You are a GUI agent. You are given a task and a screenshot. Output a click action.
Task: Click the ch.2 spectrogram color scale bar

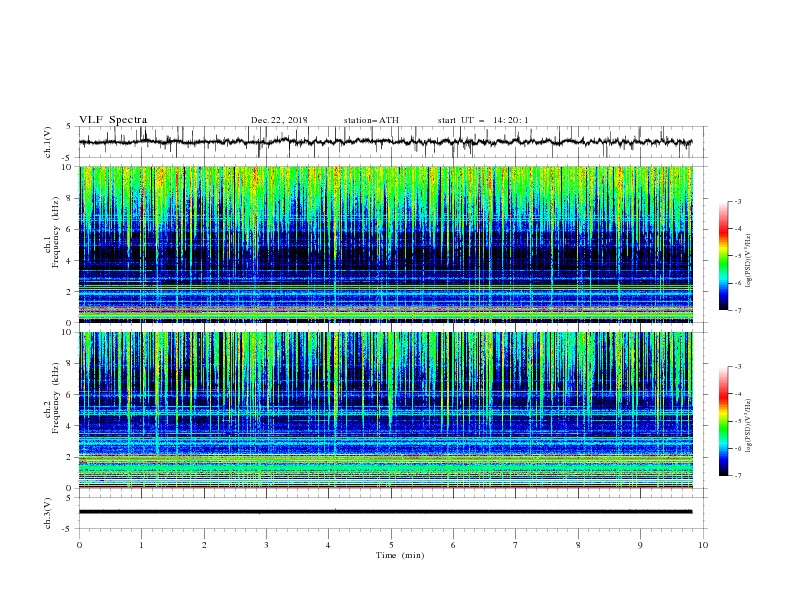pos(723,421)
